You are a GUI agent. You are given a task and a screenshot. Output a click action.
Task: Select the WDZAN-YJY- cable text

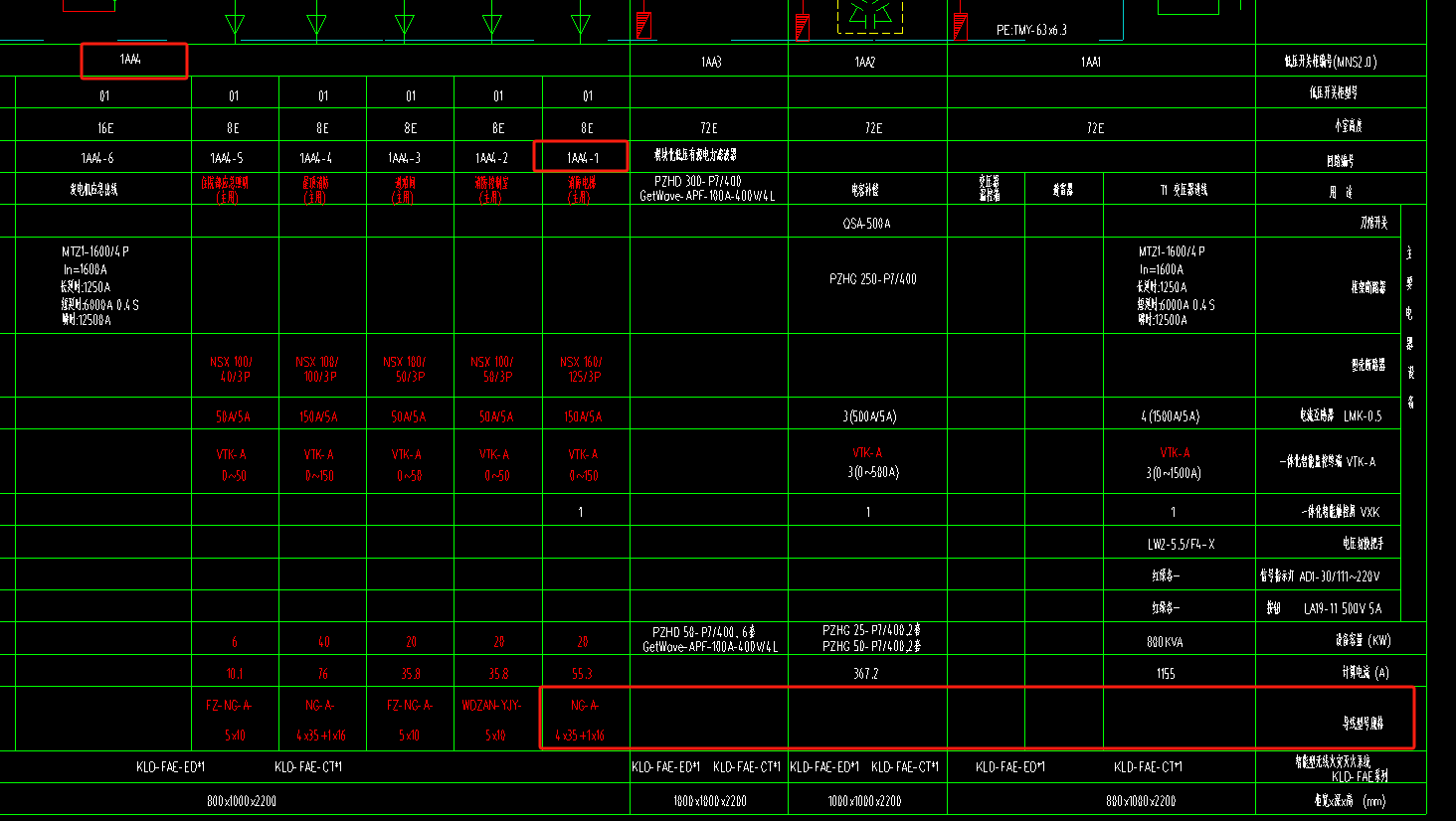[491, 705]
